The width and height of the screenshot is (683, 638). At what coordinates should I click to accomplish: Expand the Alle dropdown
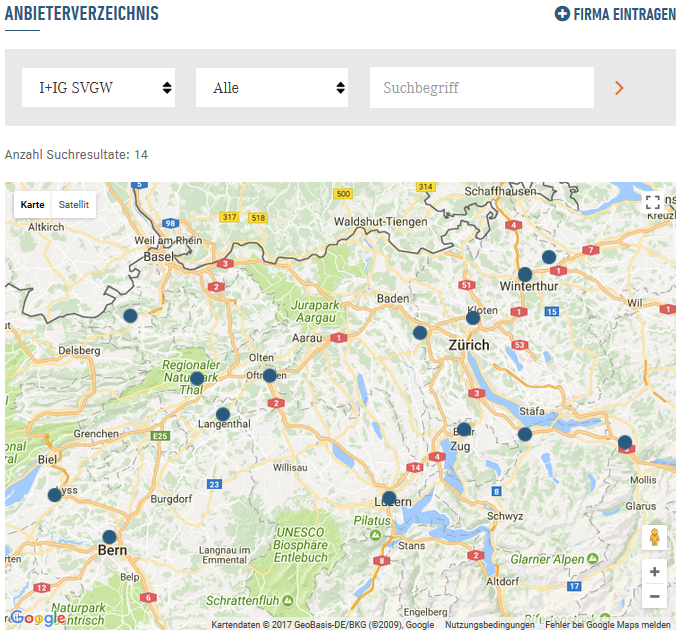(272, 88)
